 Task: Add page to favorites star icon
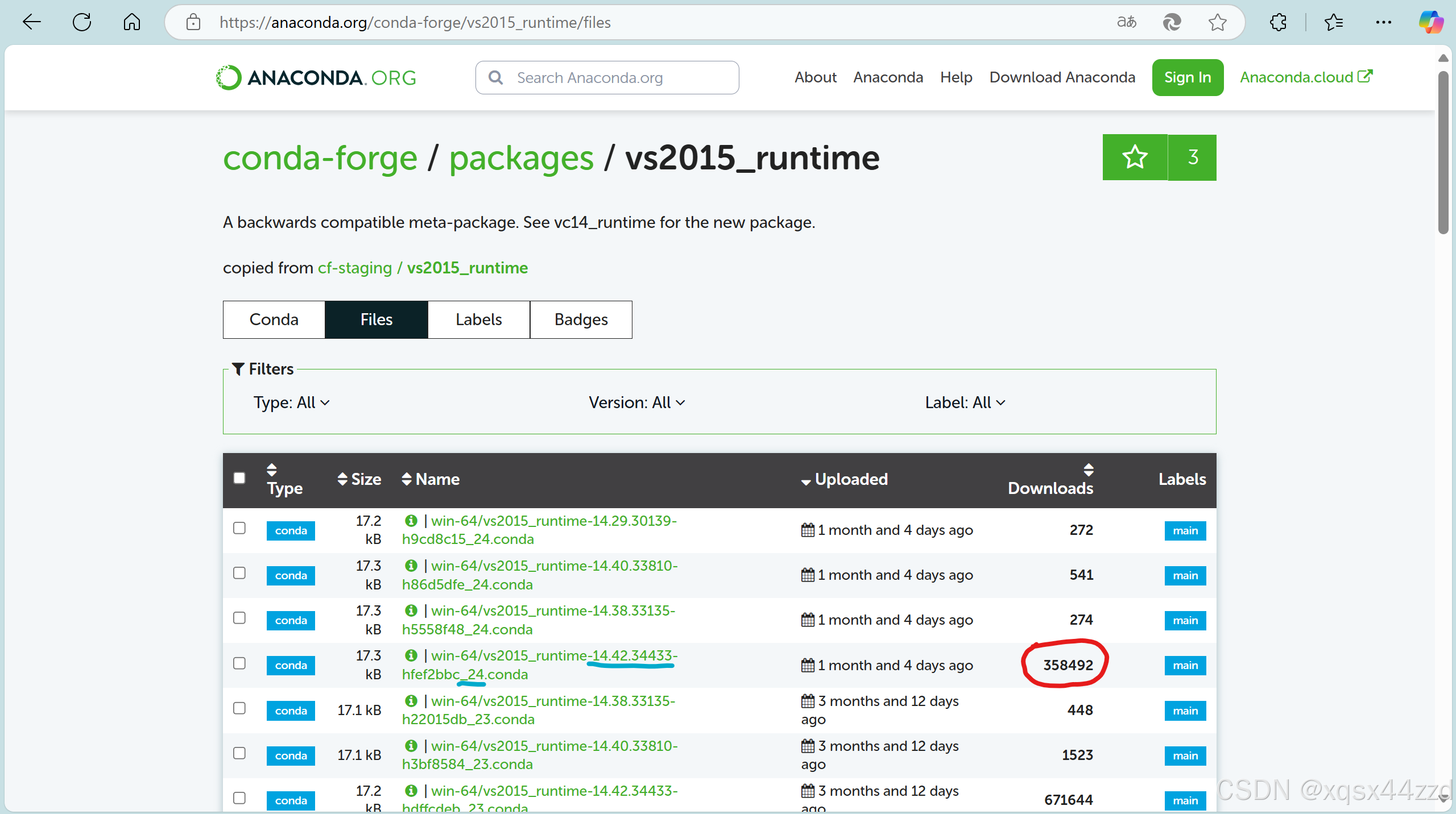(x=1217, y=22)
